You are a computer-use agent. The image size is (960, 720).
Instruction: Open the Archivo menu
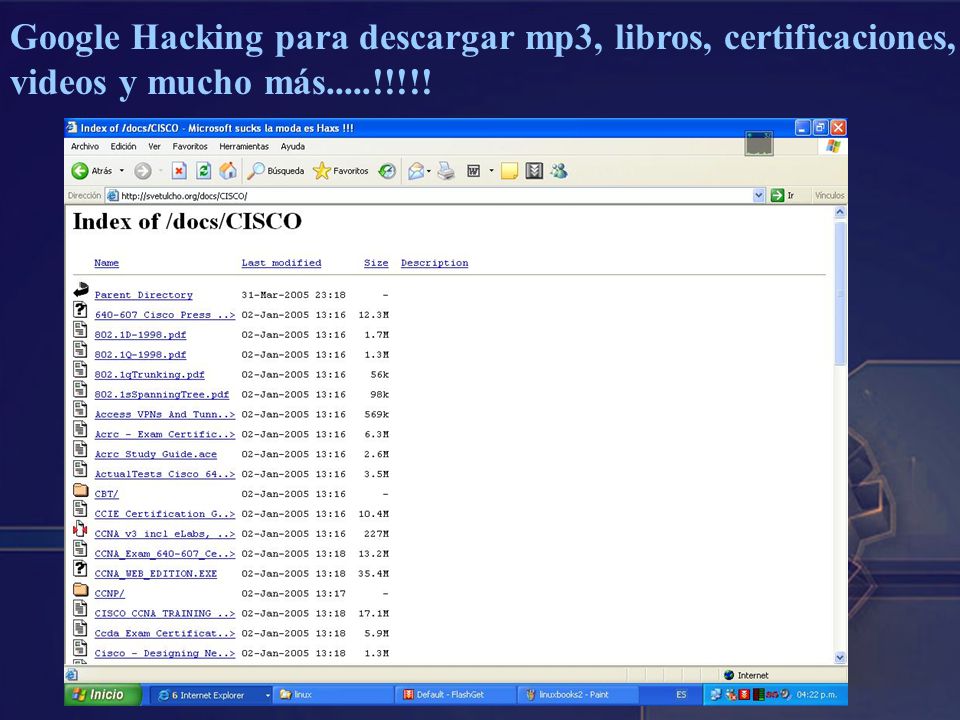click(84, 146)
